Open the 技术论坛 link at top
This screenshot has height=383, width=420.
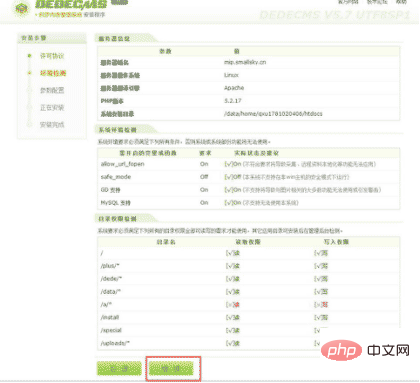pyautogui.click(x=377, y=2)
